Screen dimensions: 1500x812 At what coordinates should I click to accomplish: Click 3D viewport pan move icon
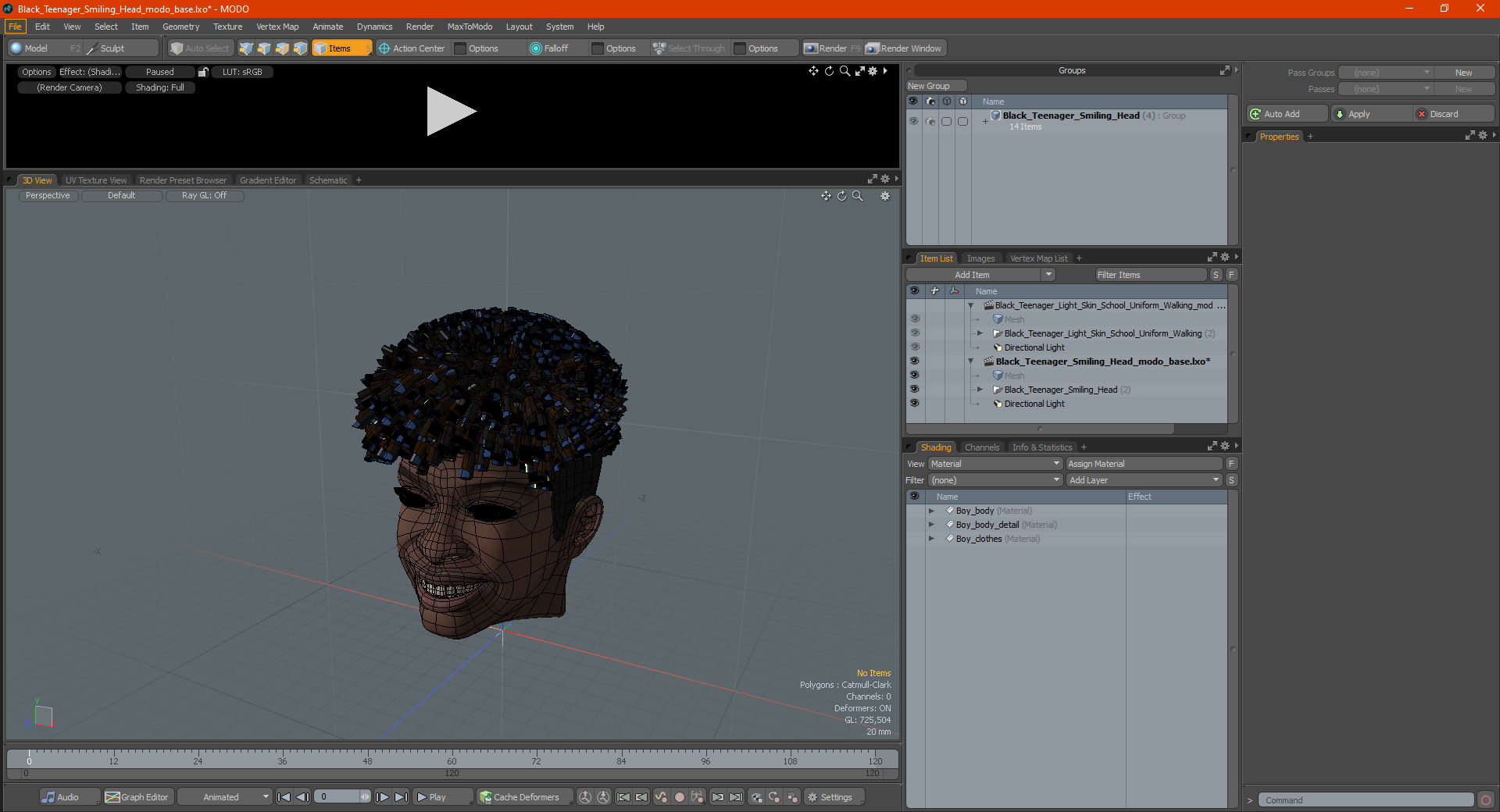(826, 196)
